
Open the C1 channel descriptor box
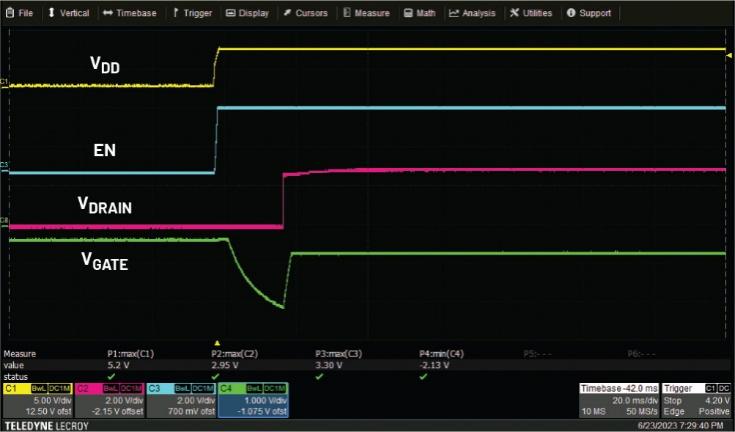(37, 400)
